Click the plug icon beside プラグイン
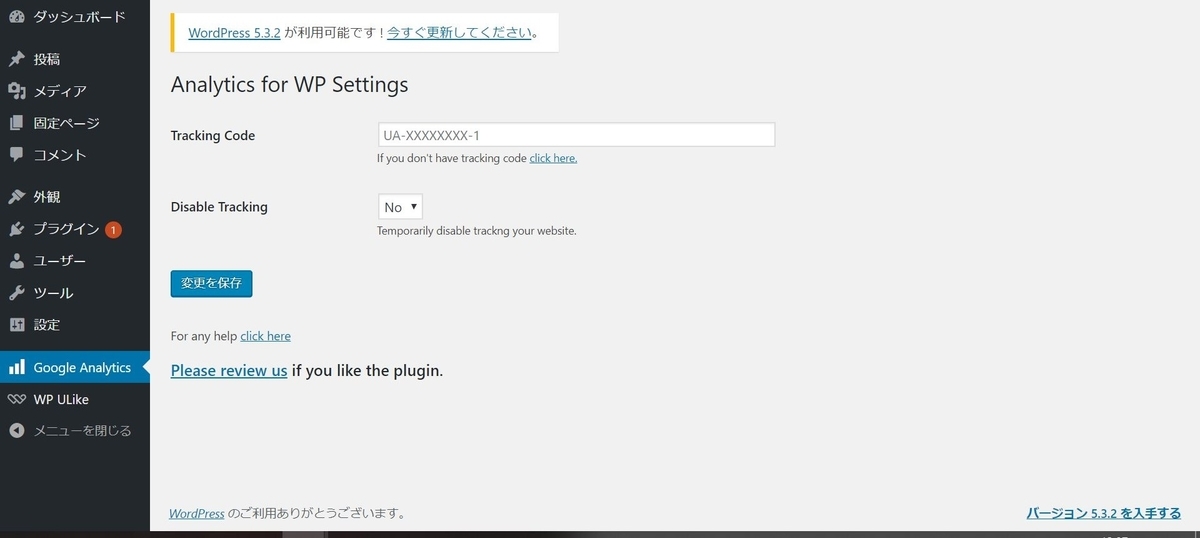 coord(16,229)
